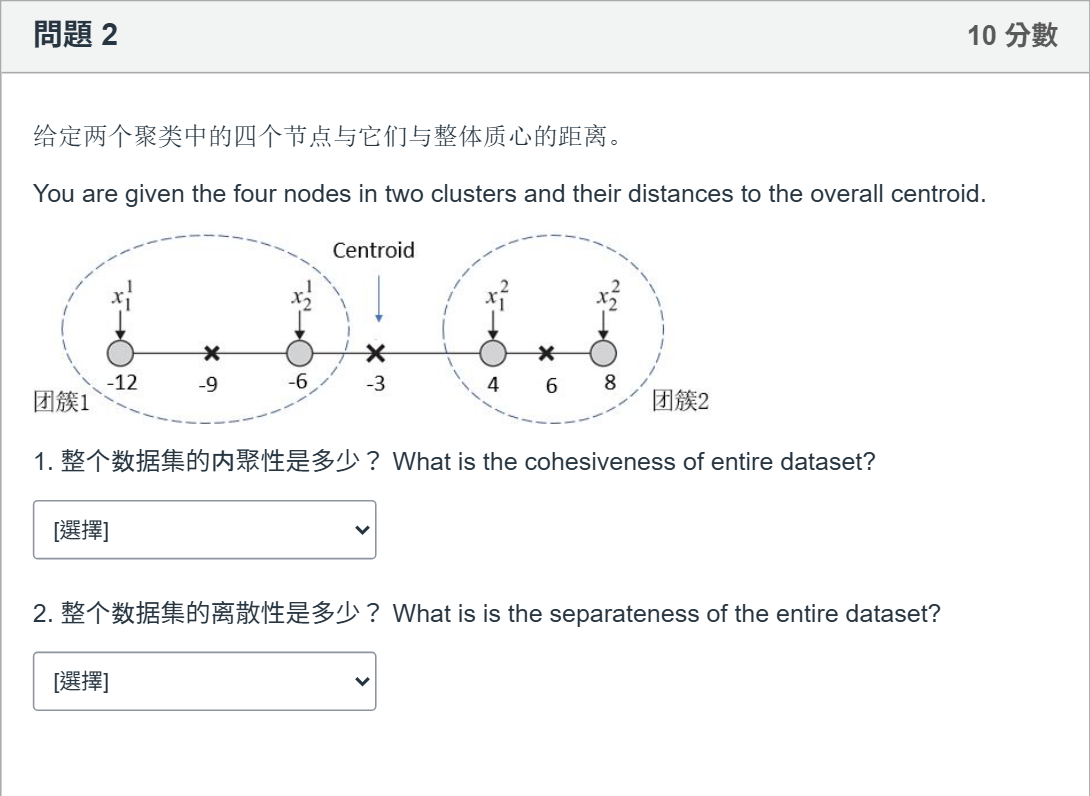The image size is (1090, 796).
Task: Click the overall centroid X marker at -3
Action: tap(375, 353)
